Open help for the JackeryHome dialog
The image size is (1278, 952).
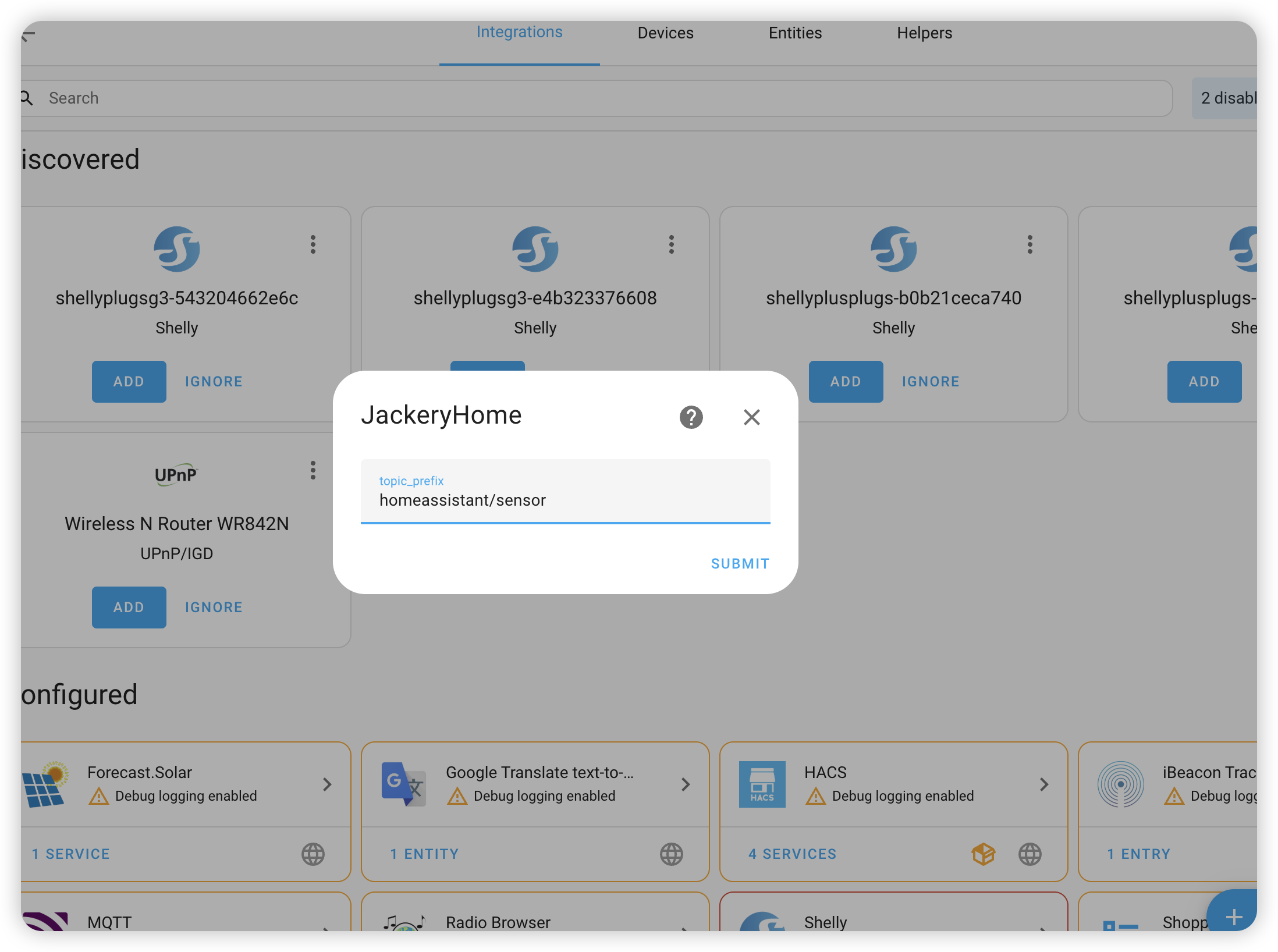coord(691,417)
